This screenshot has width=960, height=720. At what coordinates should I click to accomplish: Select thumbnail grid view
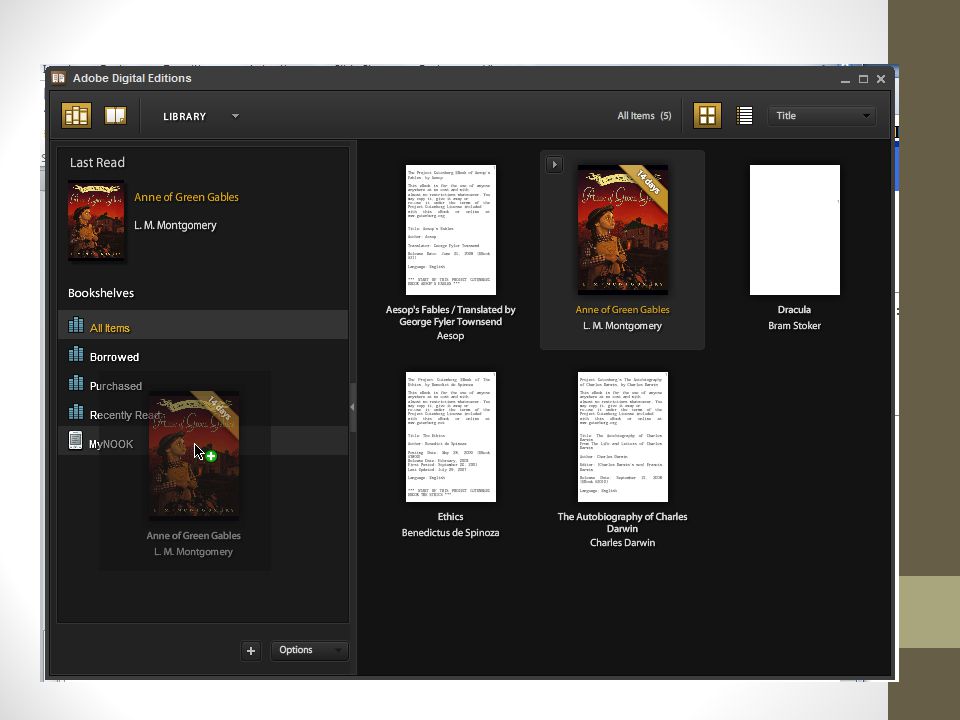click(x=707, y=116)
